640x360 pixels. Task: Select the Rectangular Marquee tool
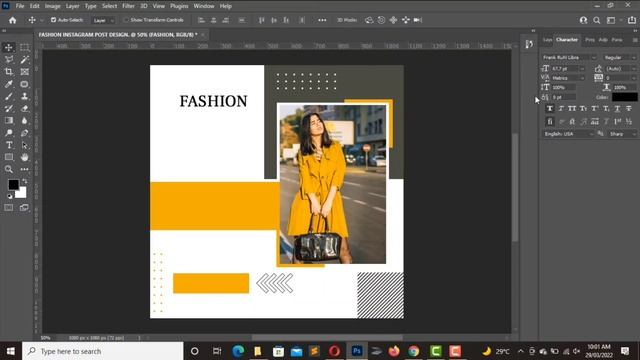point(24,47)
